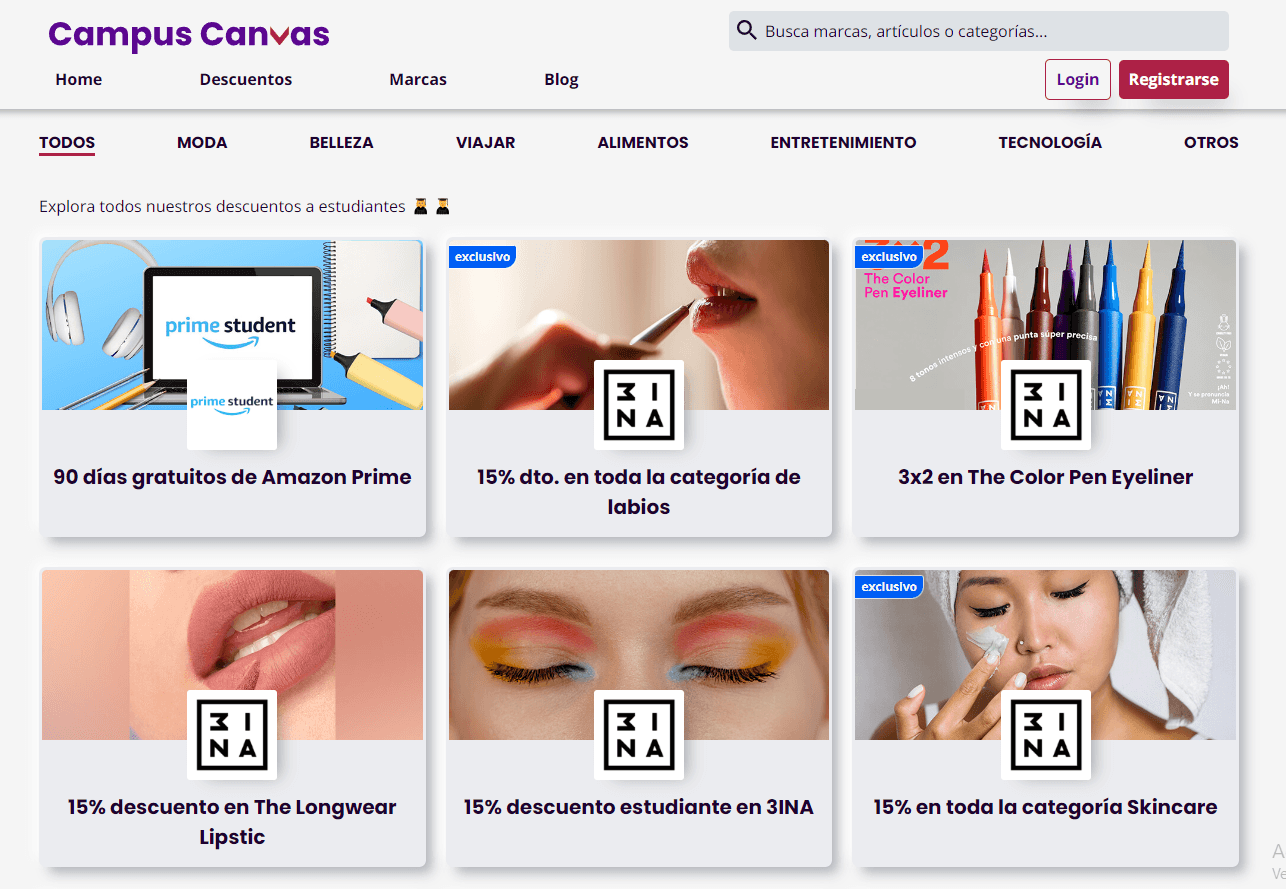The image size is (1286, 889).
Task: Click the 3INA logo on labios card
Action: 639,404
